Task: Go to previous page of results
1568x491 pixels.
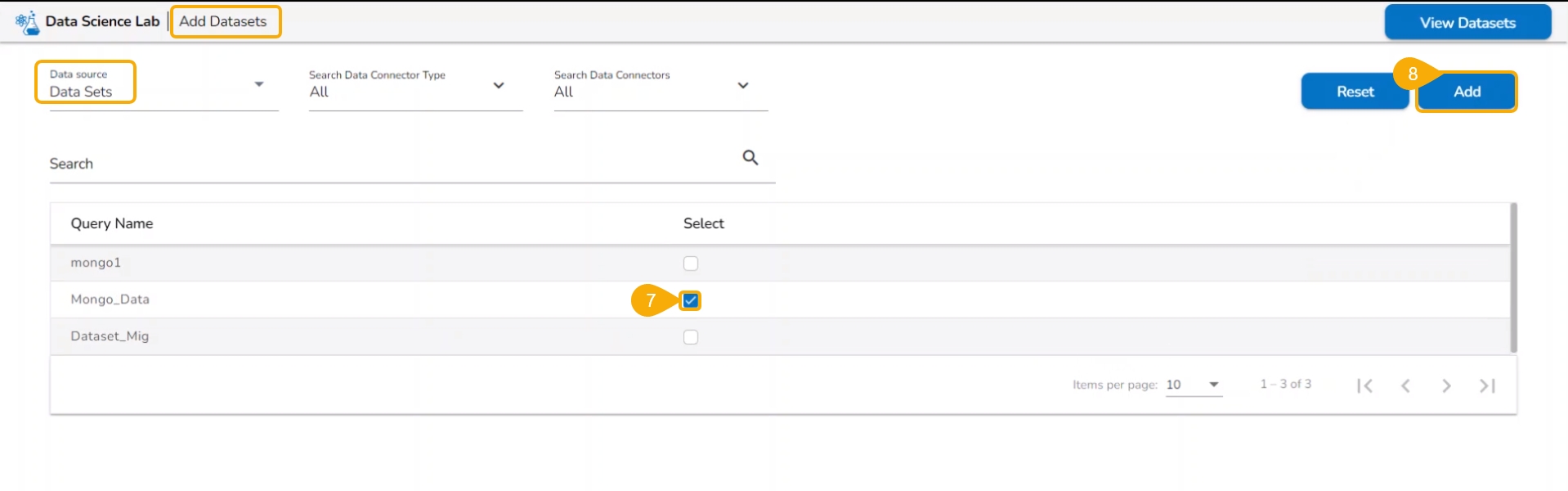Action: 1405,385
